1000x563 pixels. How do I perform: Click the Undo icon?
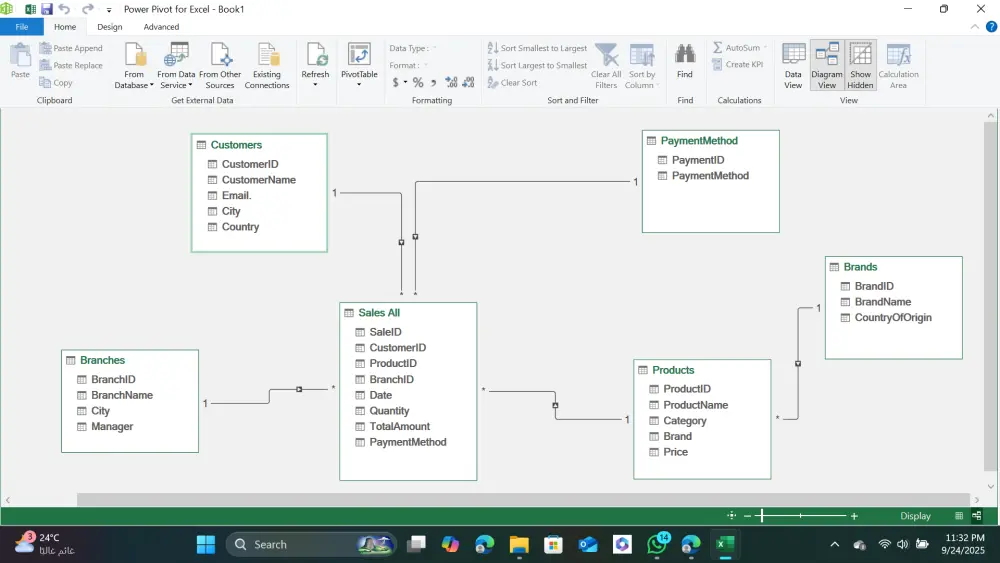click(x=64, y=9)
